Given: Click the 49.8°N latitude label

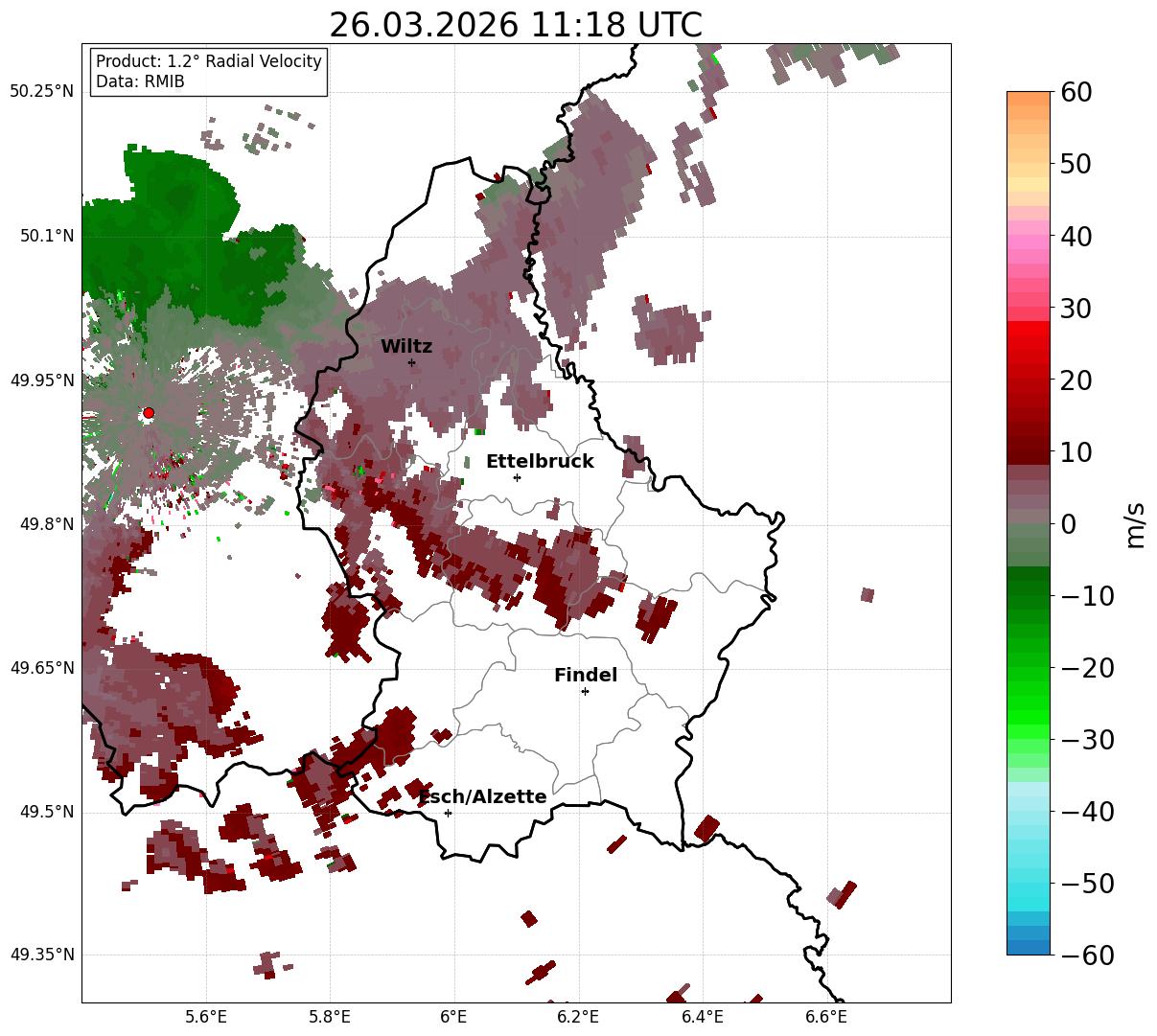Looking at the screenshot, I should coord(46,524).
